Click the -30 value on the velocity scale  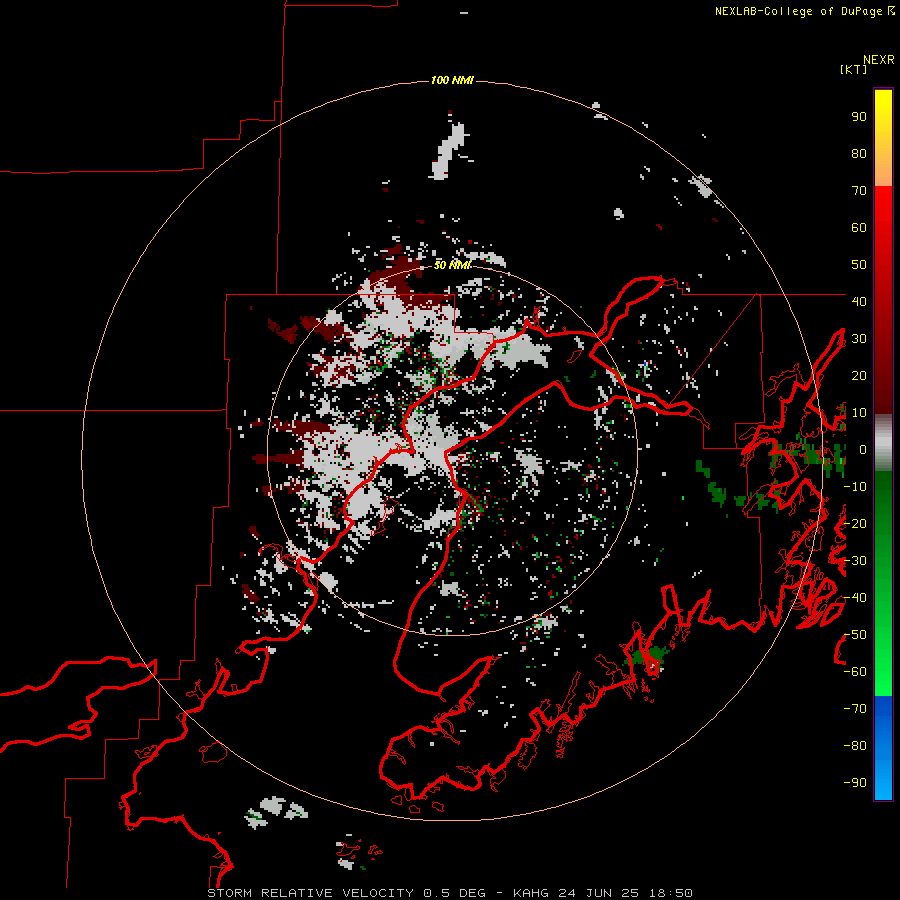855,561
